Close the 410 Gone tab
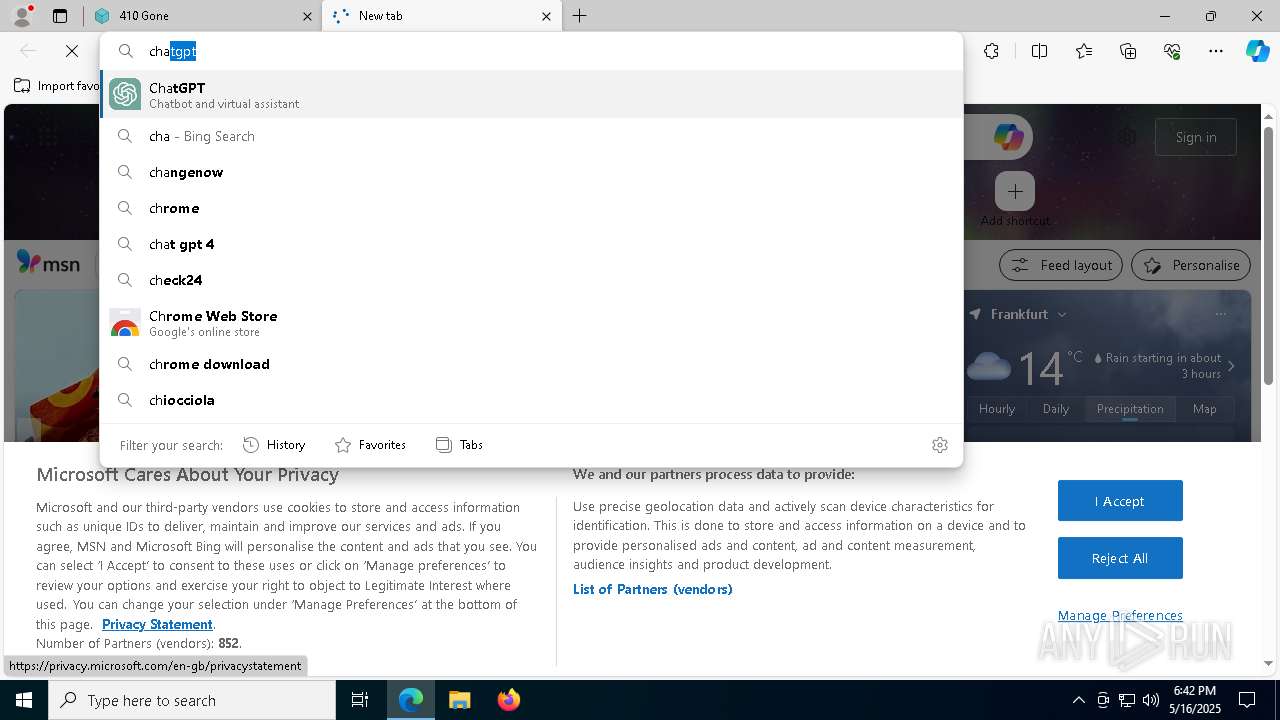Image resolution: width=1280 pixels, height=720 pixels. 307,16
